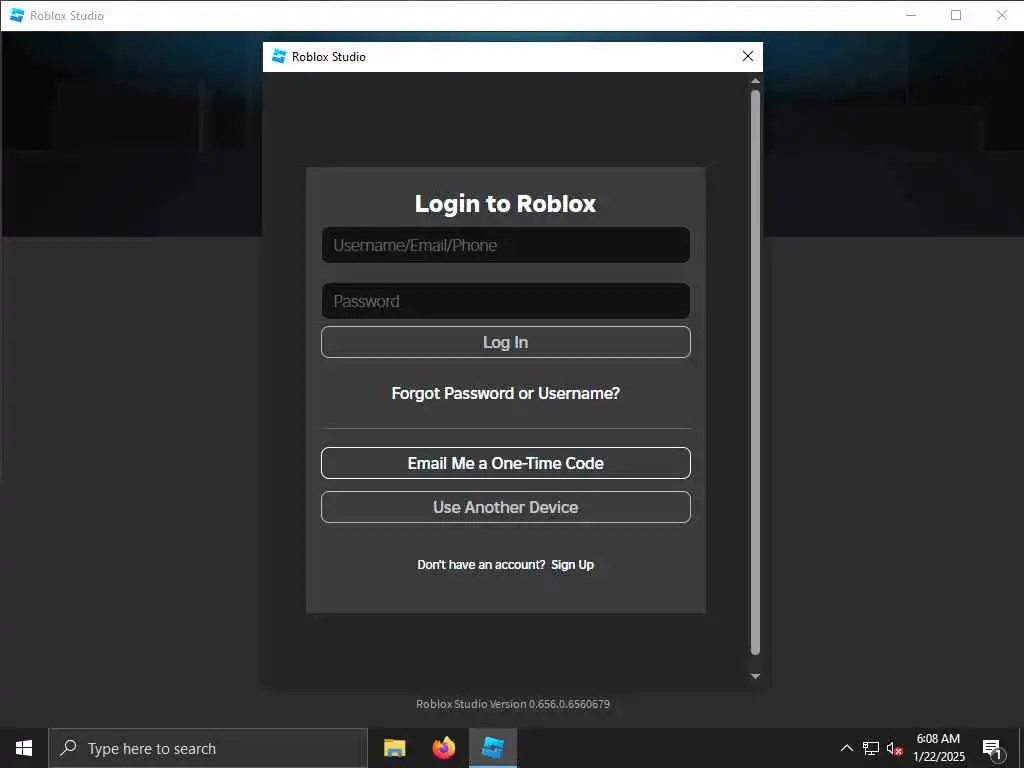
Task: Select the Roblox Studio taskbar icon
Action: point(493,748)
